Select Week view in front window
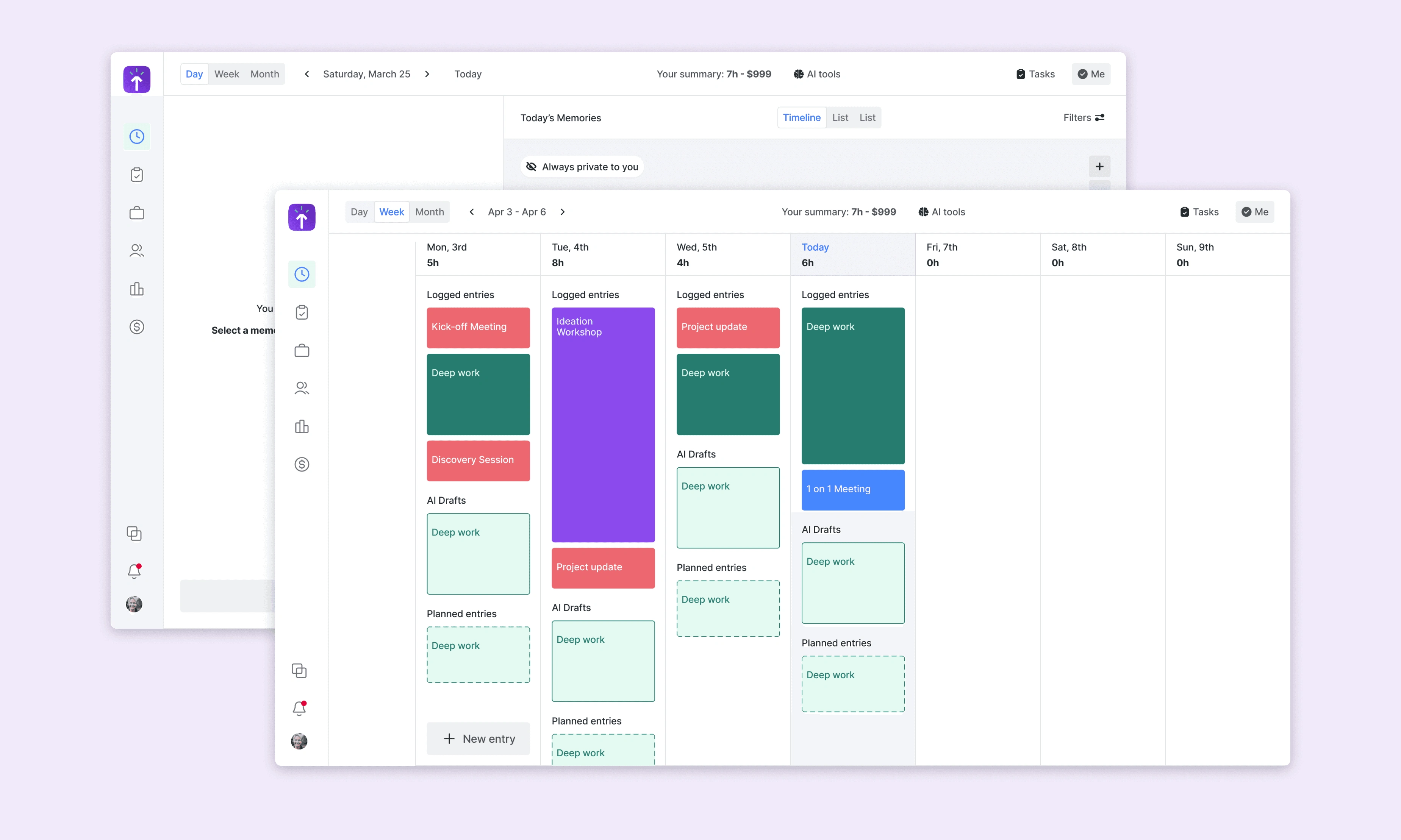The image size is (1401, 840). pyautogui.click(x=391, y=212)
